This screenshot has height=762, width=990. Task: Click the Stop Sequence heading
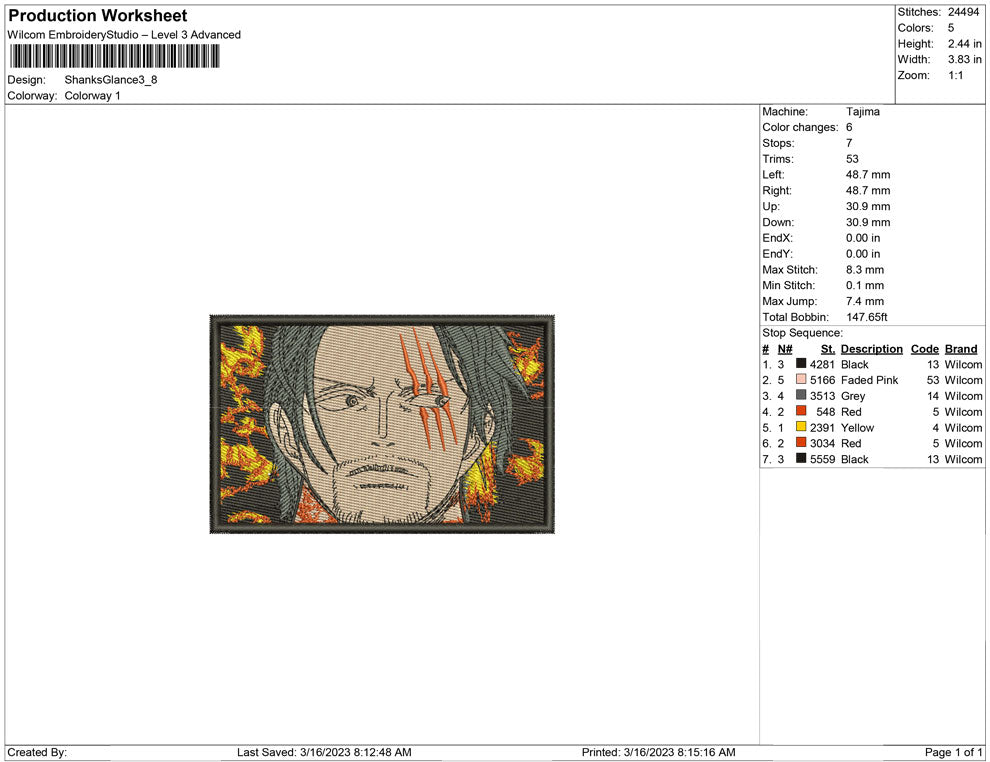pyautogui.click(x=802, y=333)
